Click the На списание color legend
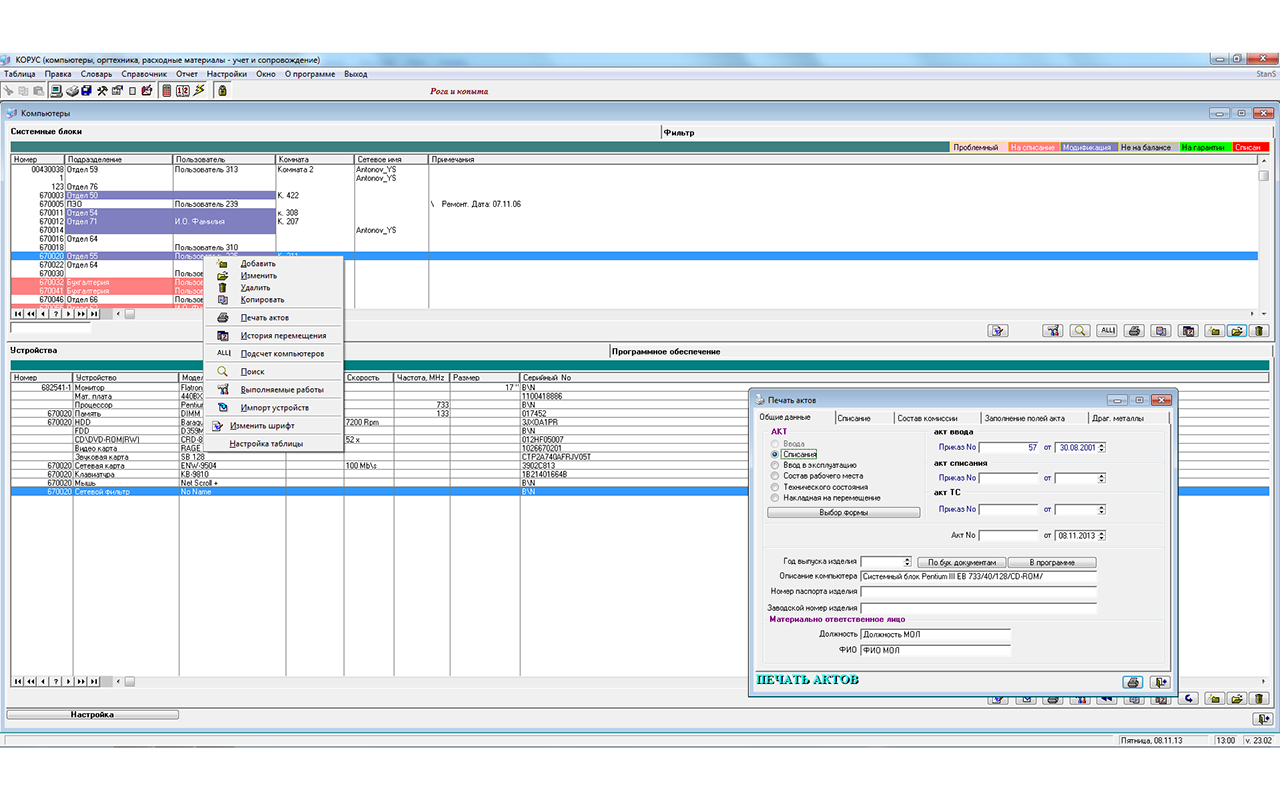This screenshot has width=1280, height=800. (1033, 147)
